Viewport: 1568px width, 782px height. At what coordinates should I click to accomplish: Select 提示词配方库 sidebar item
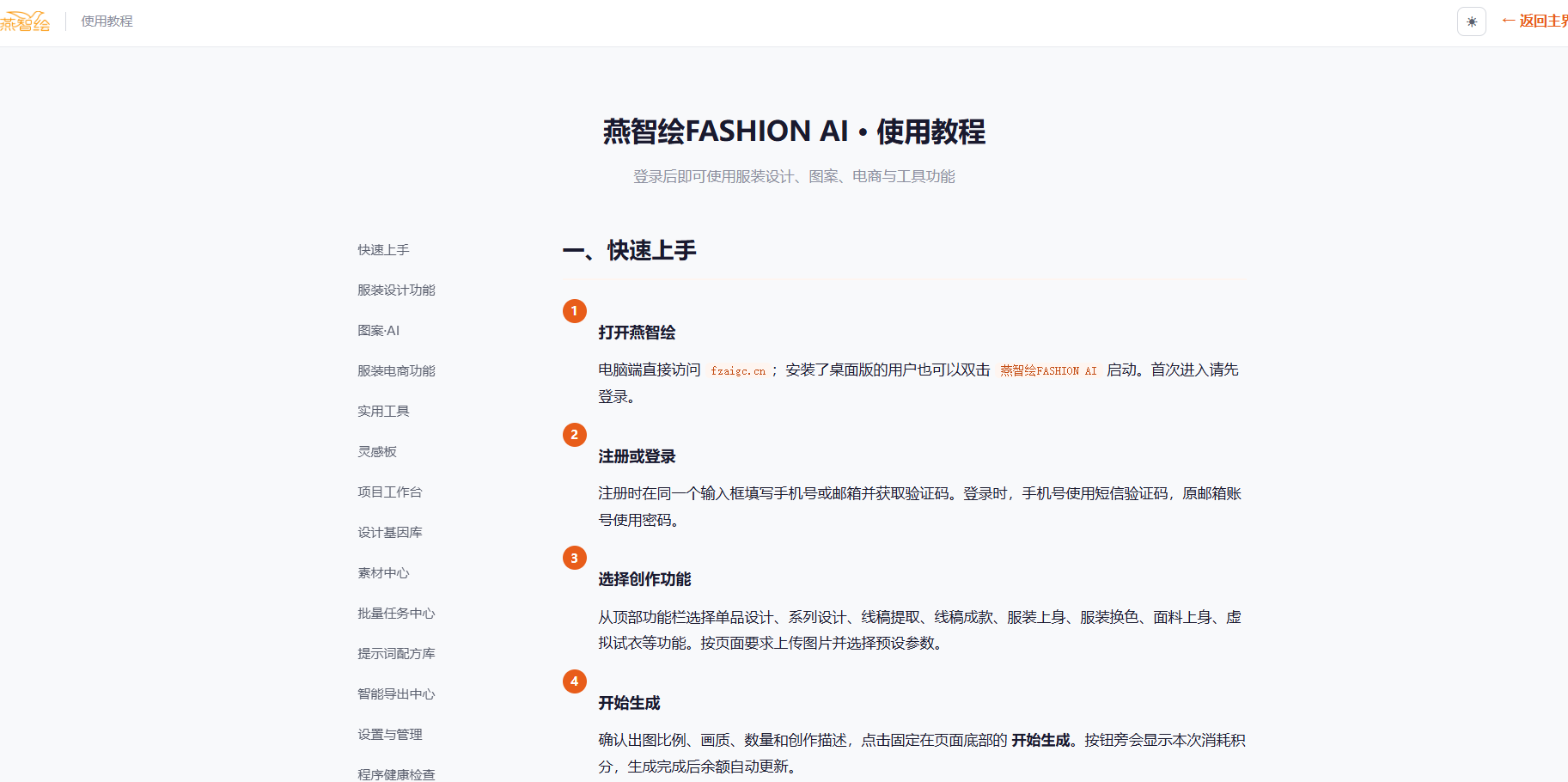(396, 654)
